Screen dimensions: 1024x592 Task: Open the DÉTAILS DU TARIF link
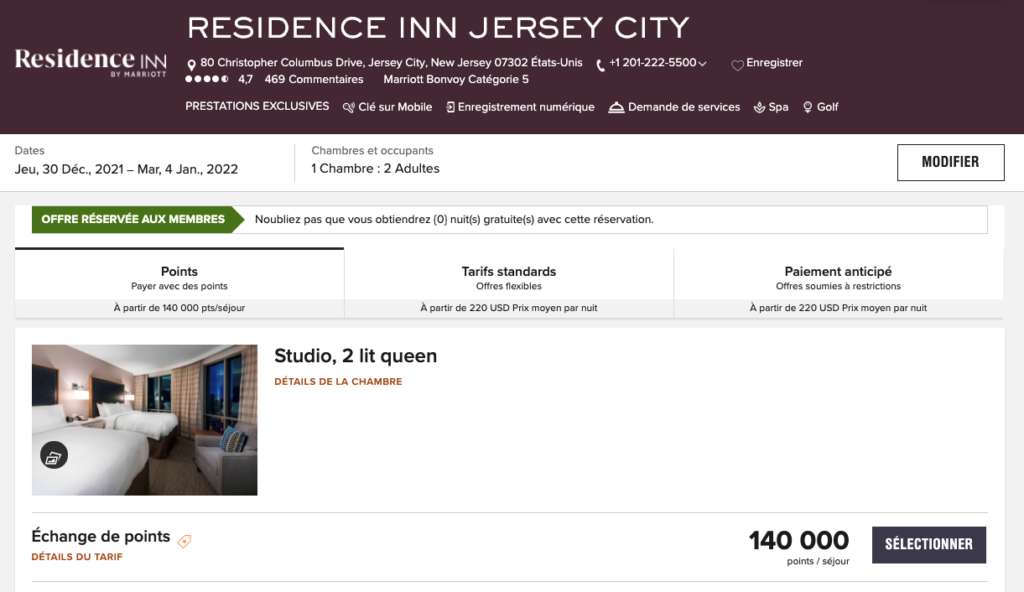click(x=77, y=557)
